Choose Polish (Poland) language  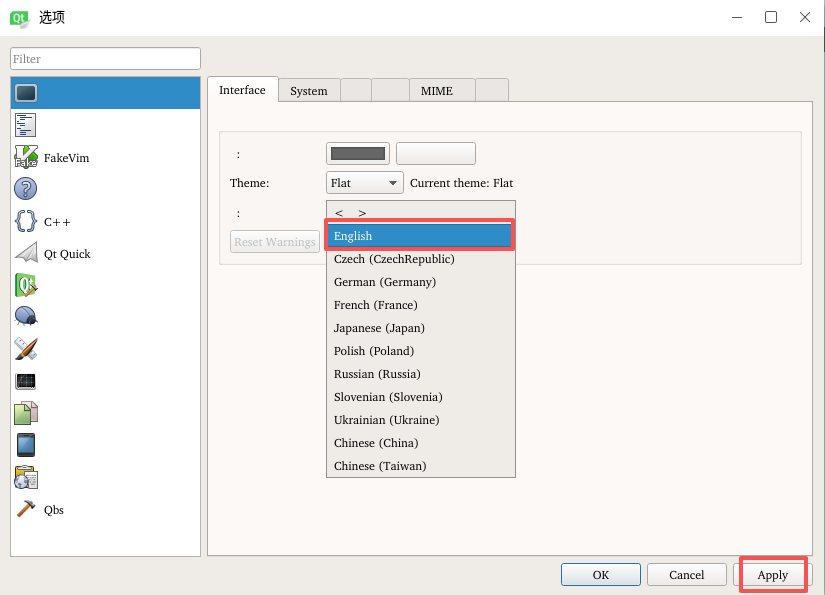pos(420,351)
